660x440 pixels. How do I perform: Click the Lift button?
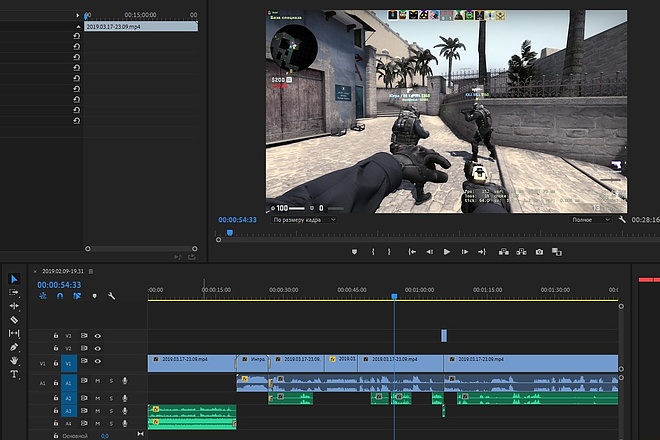503,252
